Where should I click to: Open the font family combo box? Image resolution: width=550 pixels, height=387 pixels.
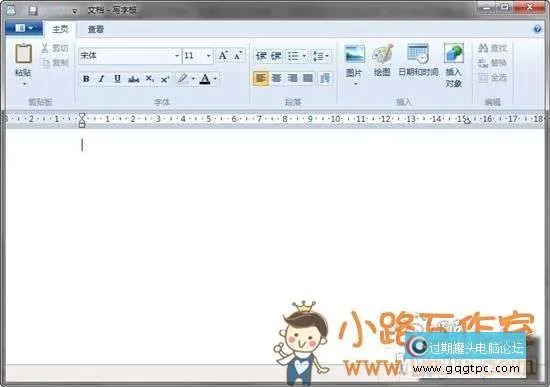tap(130, 56)
